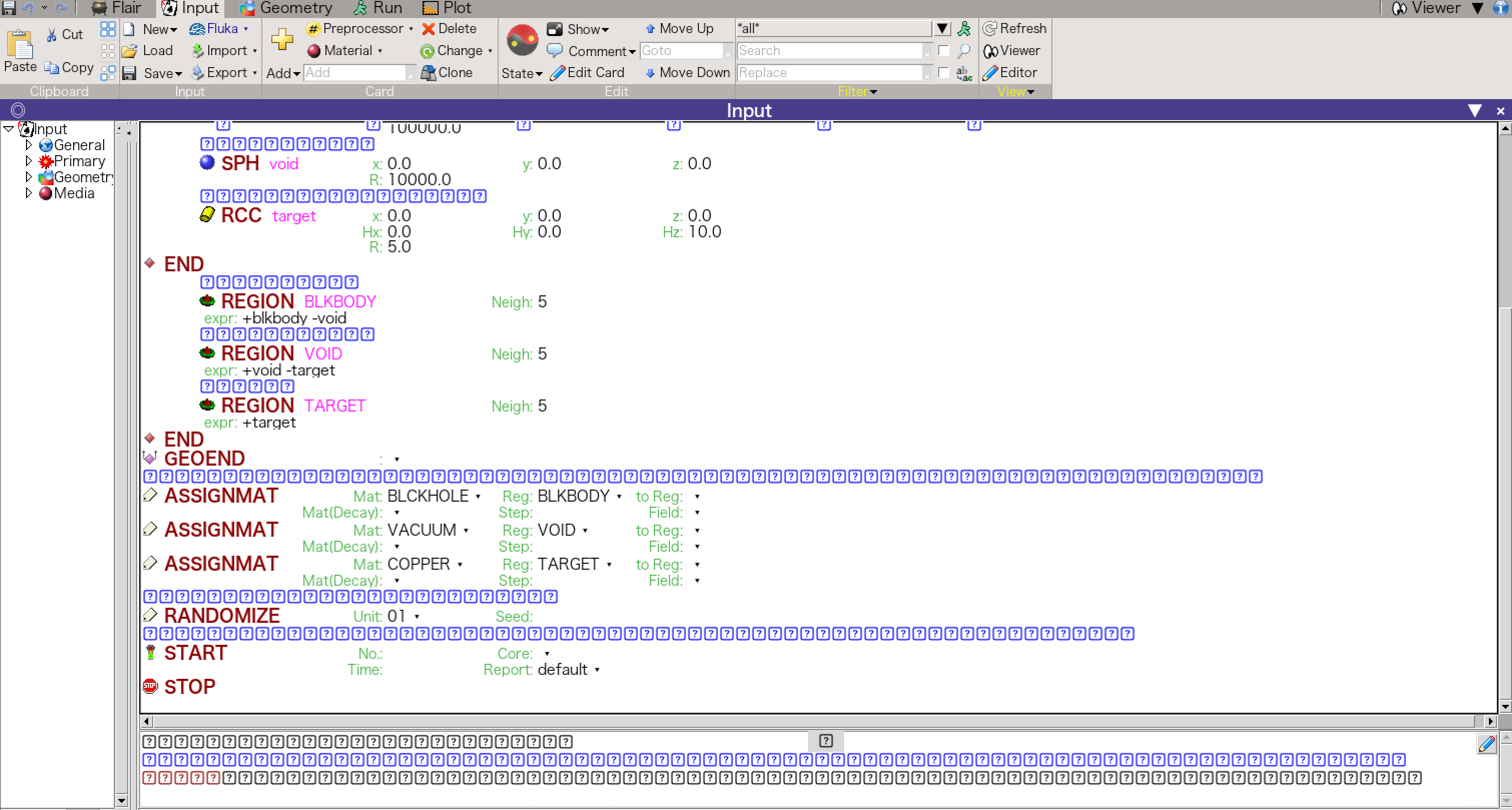Image resolution: width=1512 pixels, height=810 pixels.
Task: Click the Delete card icon
Action: click(429, 29)
